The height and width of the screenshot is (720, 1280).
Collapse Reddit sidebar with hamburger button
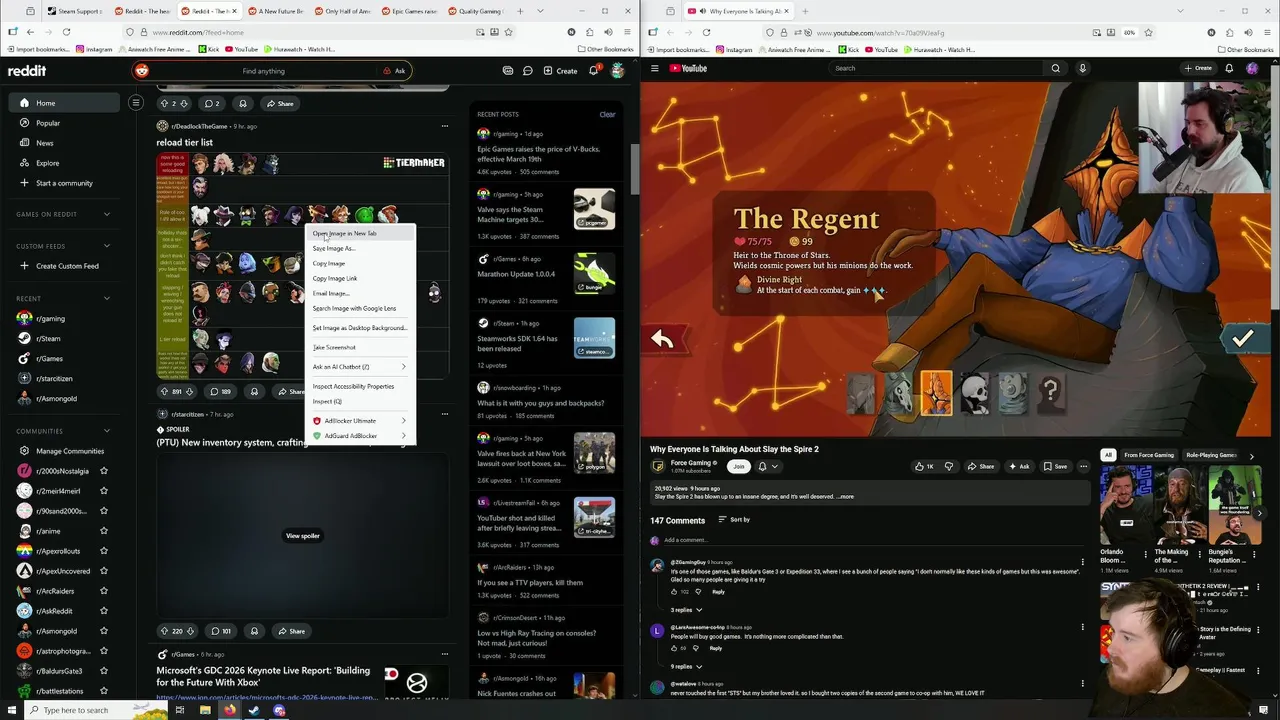coord(136,102)
